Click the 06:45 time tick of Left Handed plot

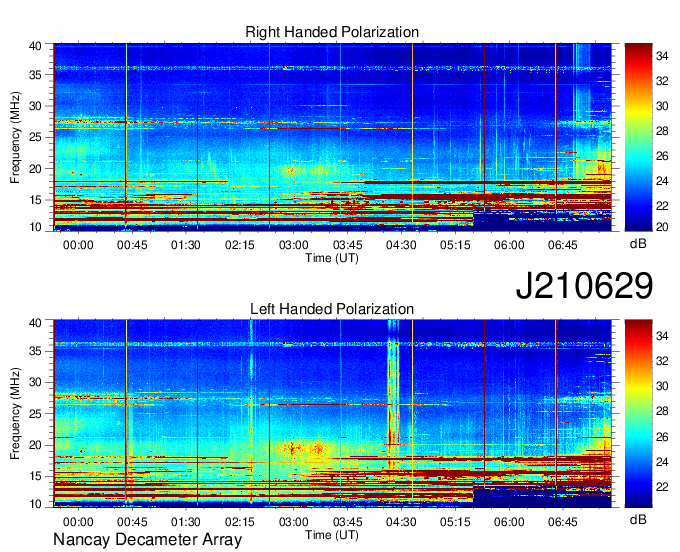pyautogui.click(x=563, y=522)
